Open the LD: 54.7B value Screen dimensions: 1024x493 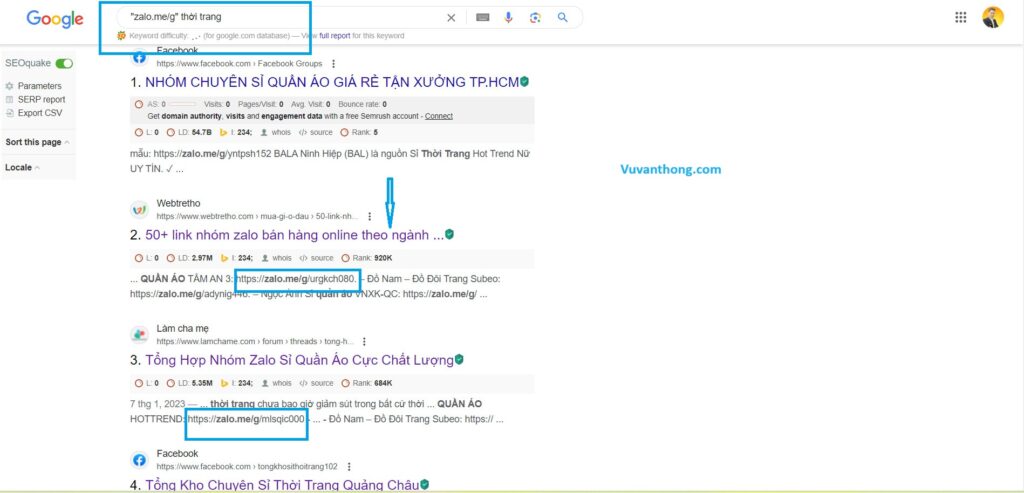click(189, 133)
